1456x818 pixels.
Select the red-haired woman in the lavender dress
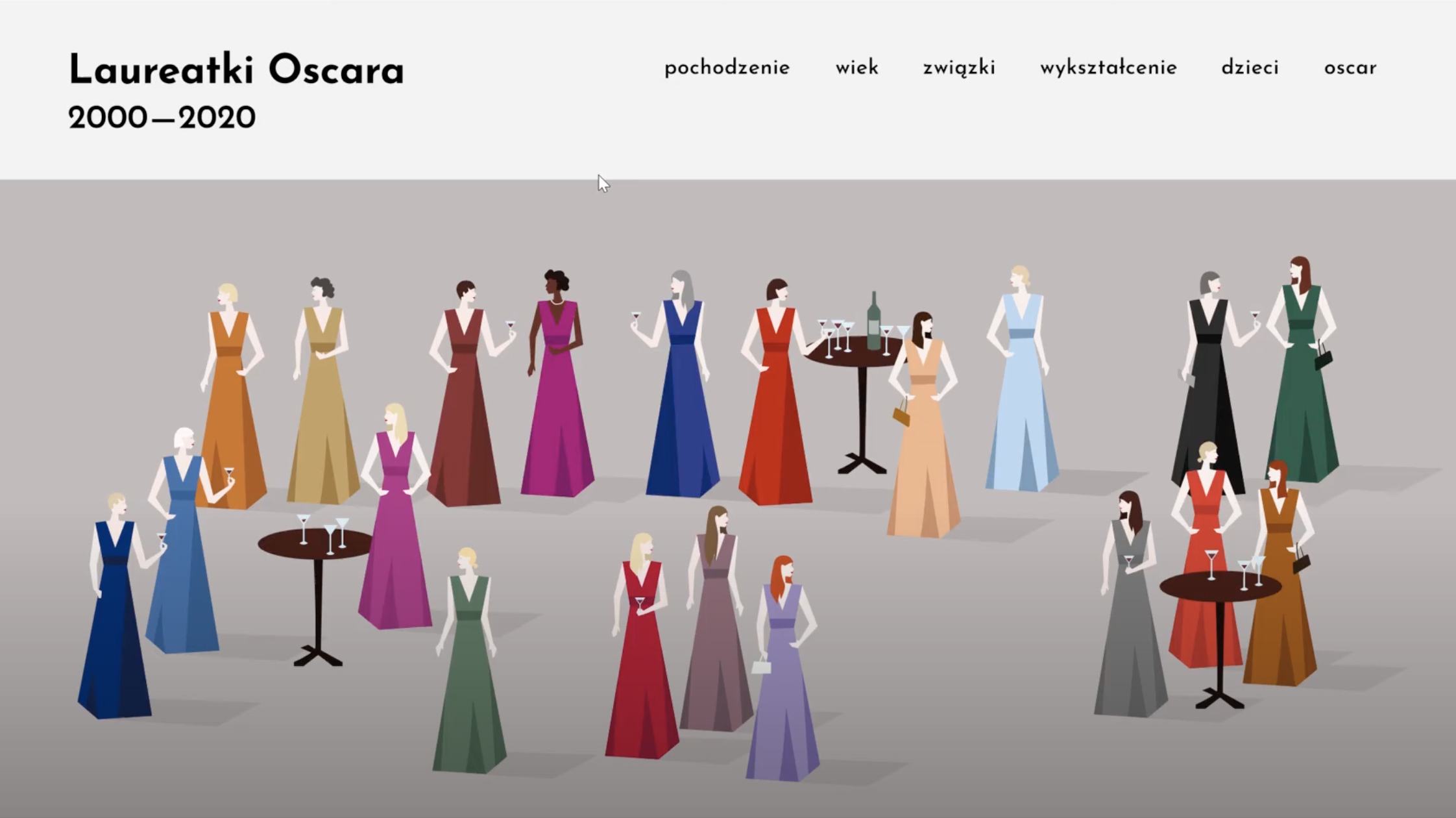782,669
